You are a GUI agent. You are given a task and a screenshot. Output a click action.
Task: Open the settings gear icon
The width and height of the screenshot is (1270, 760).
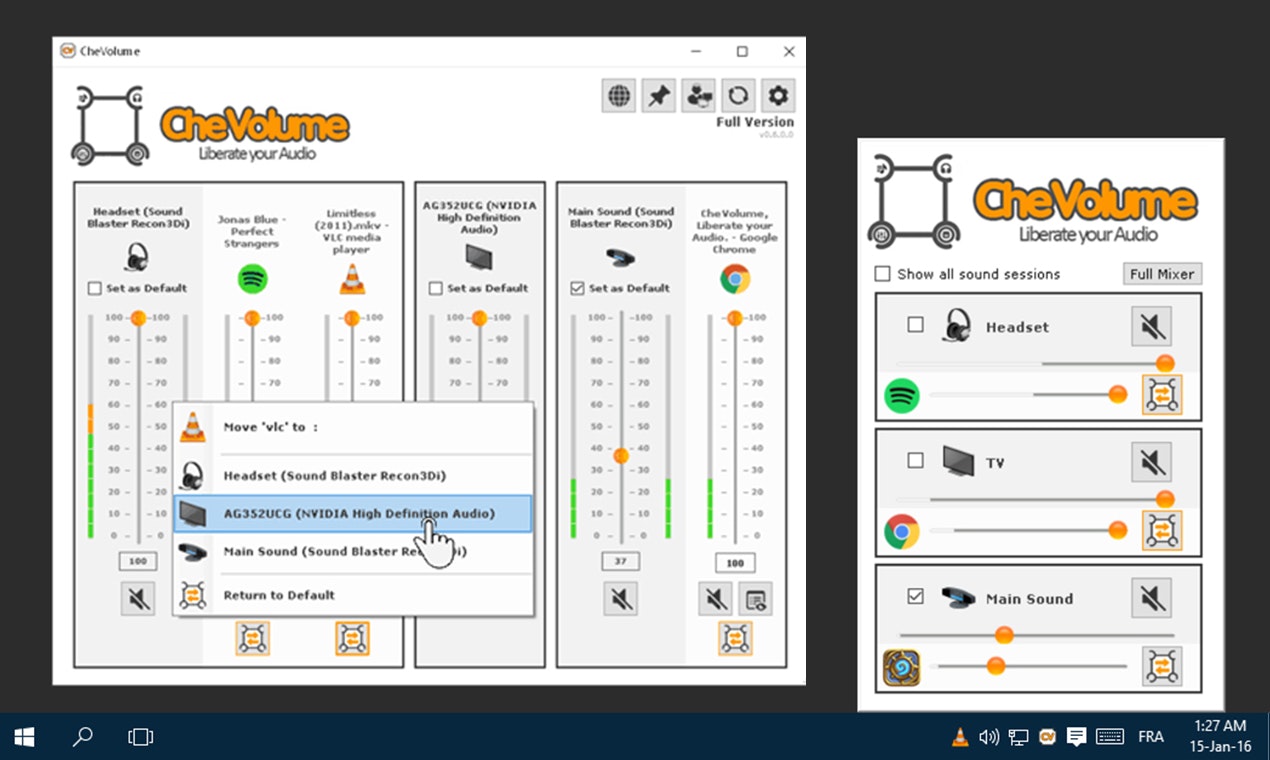click(x=778, y=96)
